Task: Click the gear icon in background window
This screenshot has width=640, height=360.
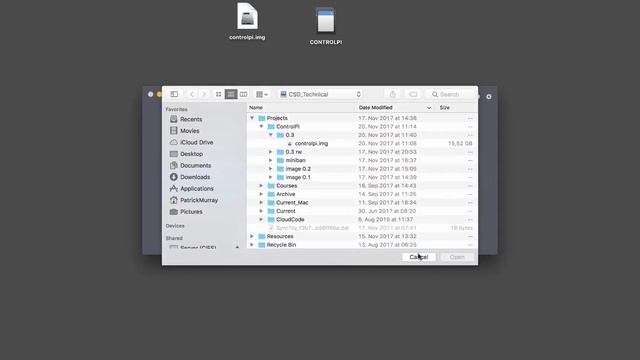Action: [489, 97]
